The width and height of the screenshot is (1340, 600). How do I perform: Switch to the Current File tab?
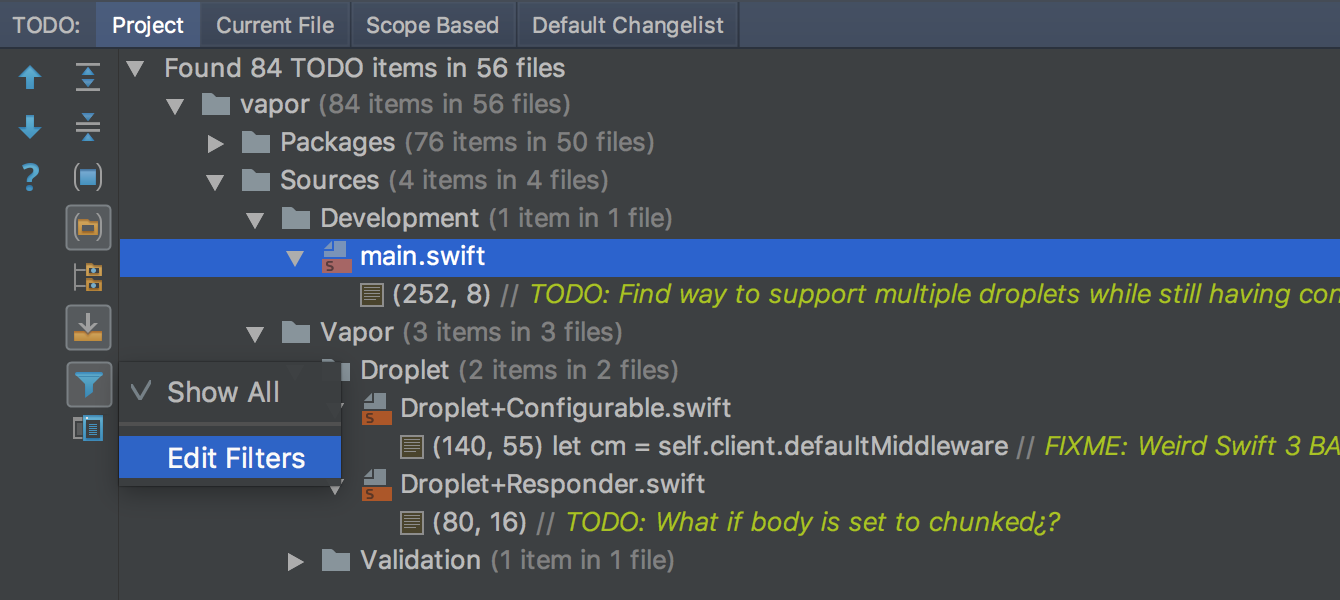click(x=275, y=25)
